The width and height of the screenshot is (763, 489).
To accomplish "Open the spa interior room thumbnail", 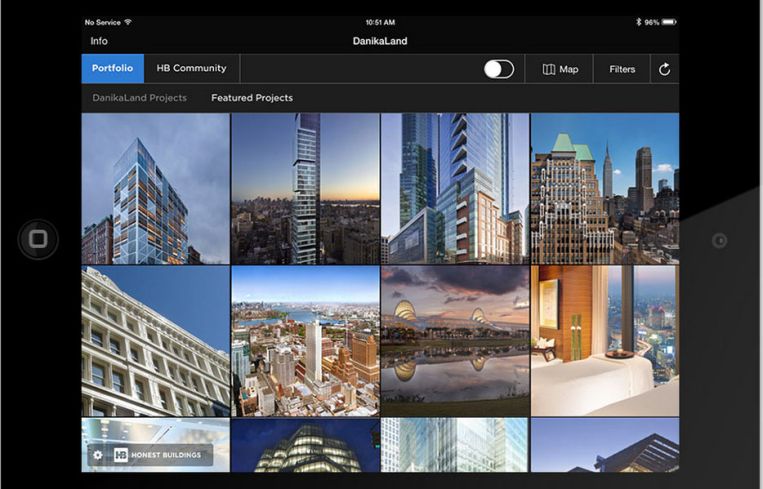I will [x=604, y=341].
